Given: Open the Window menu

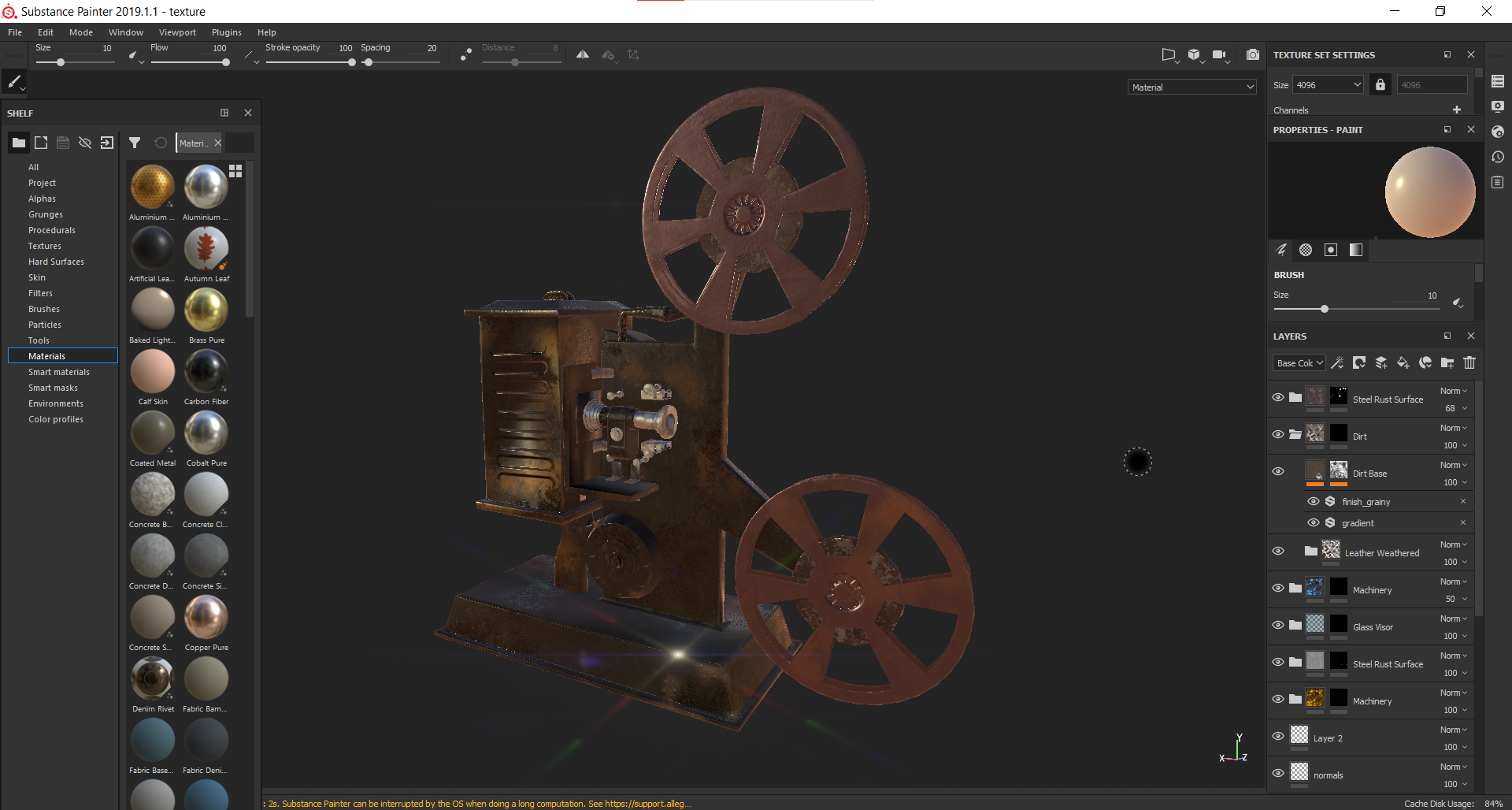Looking at the screenshot, I should tap(126, 32).
